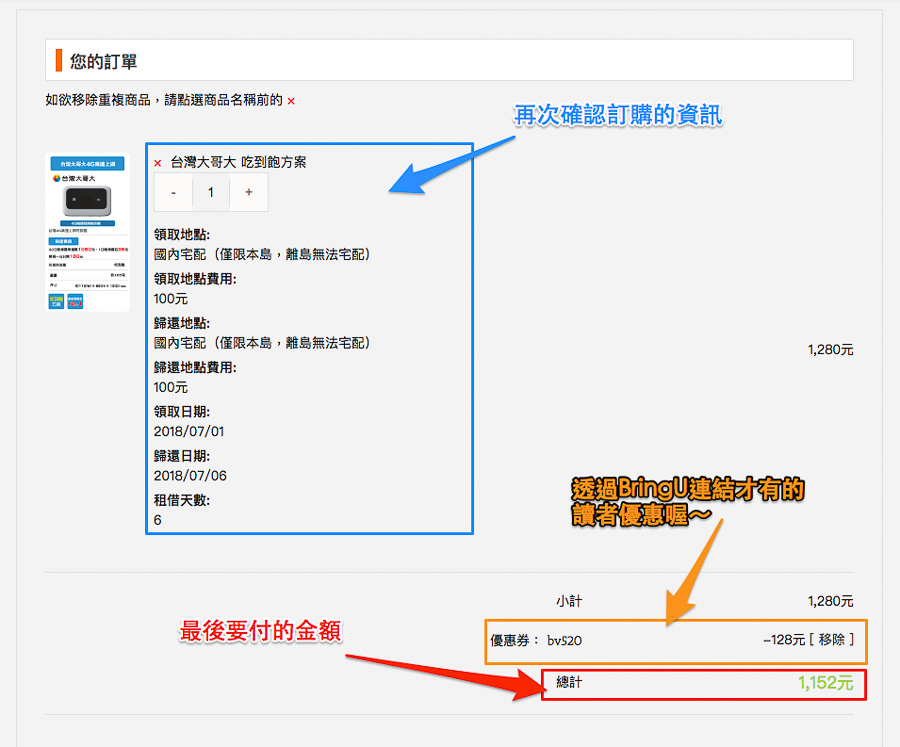Click the 您的訂單 heading
900x747 pixels.
(x=103, y=61)
